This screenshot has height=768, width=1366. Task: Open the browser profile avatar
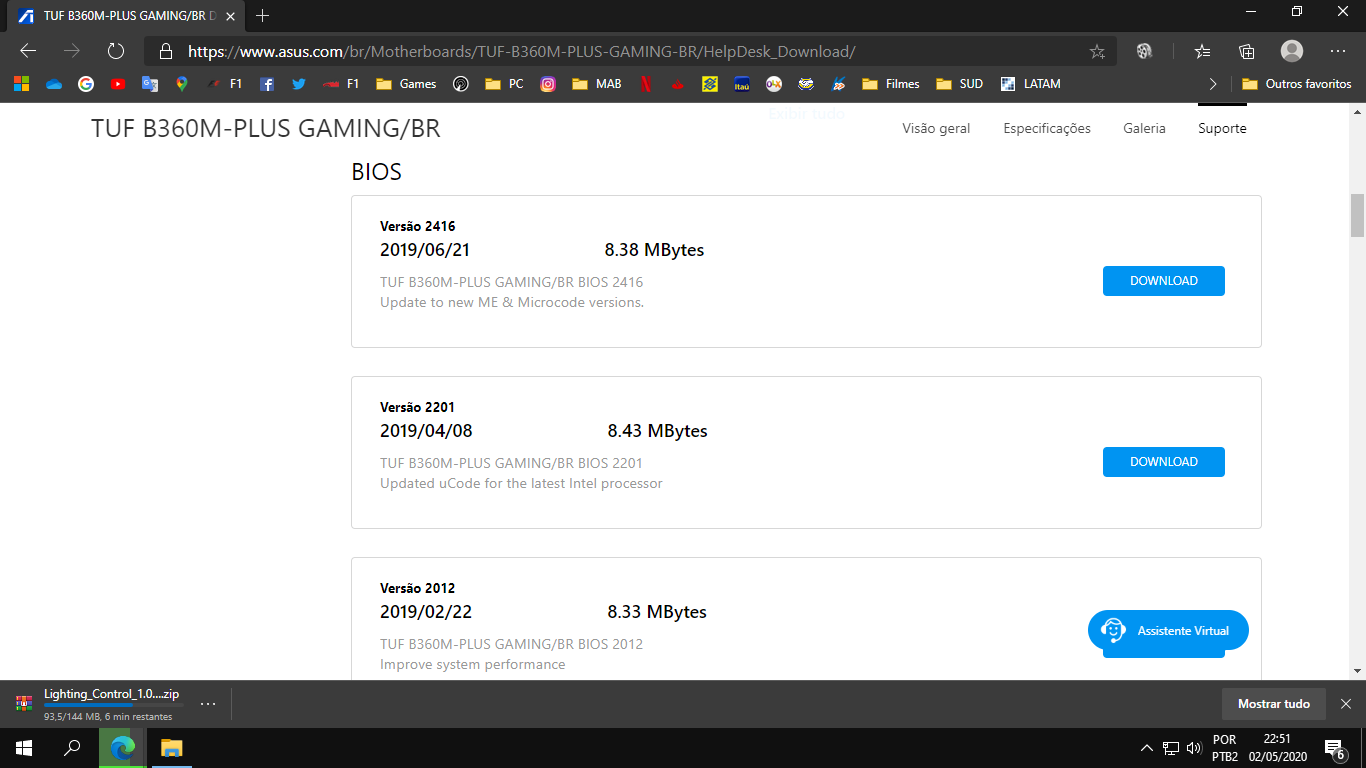(1292, 51)
